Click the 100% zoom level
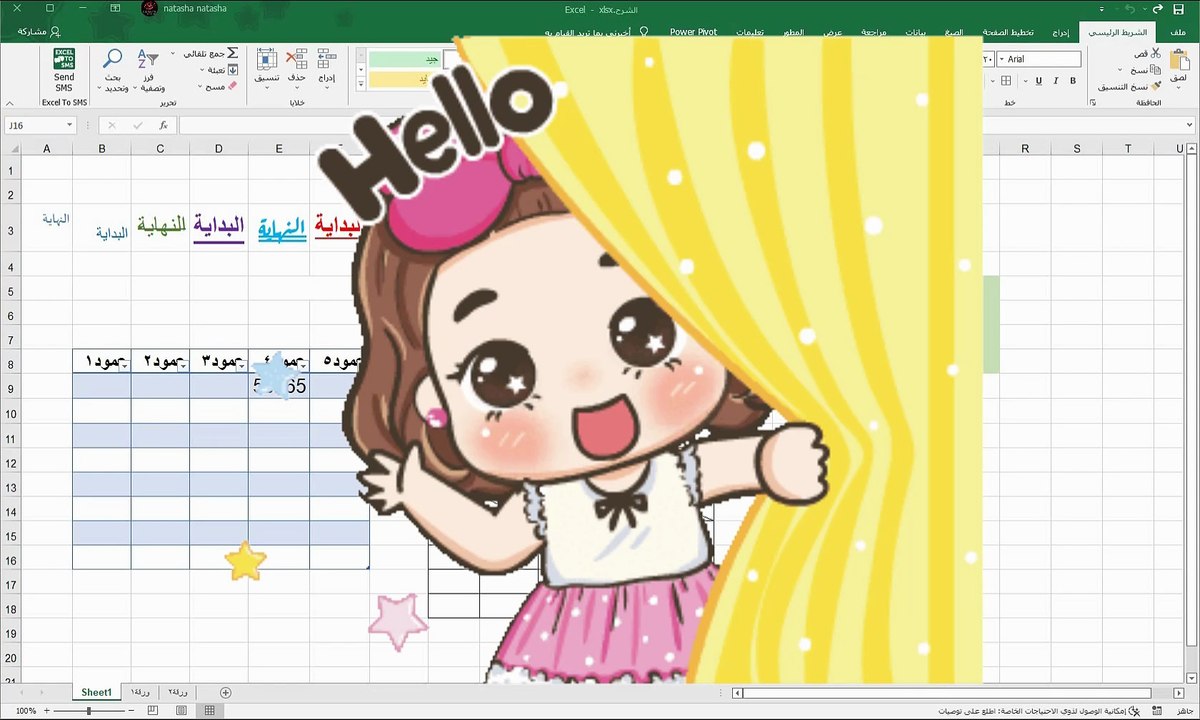This screenshot has height=720, width=1200. [x=25, y=711]
